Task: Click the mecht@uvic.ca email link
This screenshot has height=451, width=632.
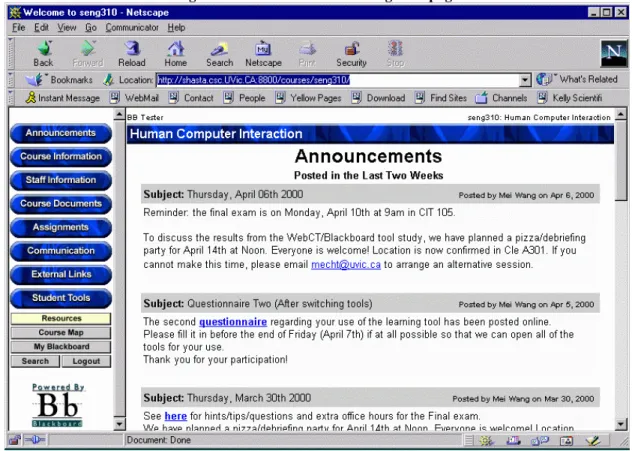Action: tap(346, 265)
